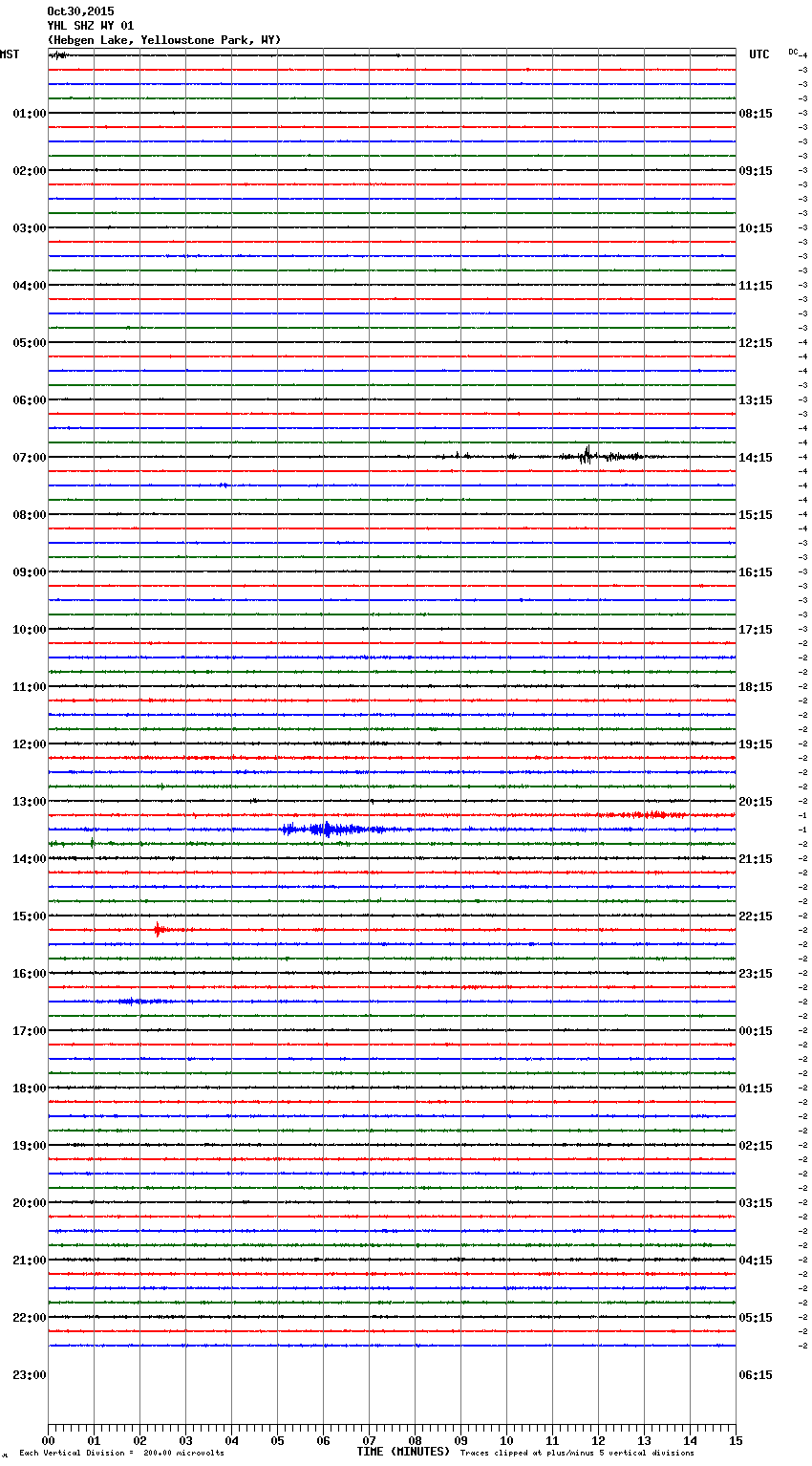Click the 18:15 UTC time label
The height and width of the screenshot is (1466, 812).
tap(756, 687)
